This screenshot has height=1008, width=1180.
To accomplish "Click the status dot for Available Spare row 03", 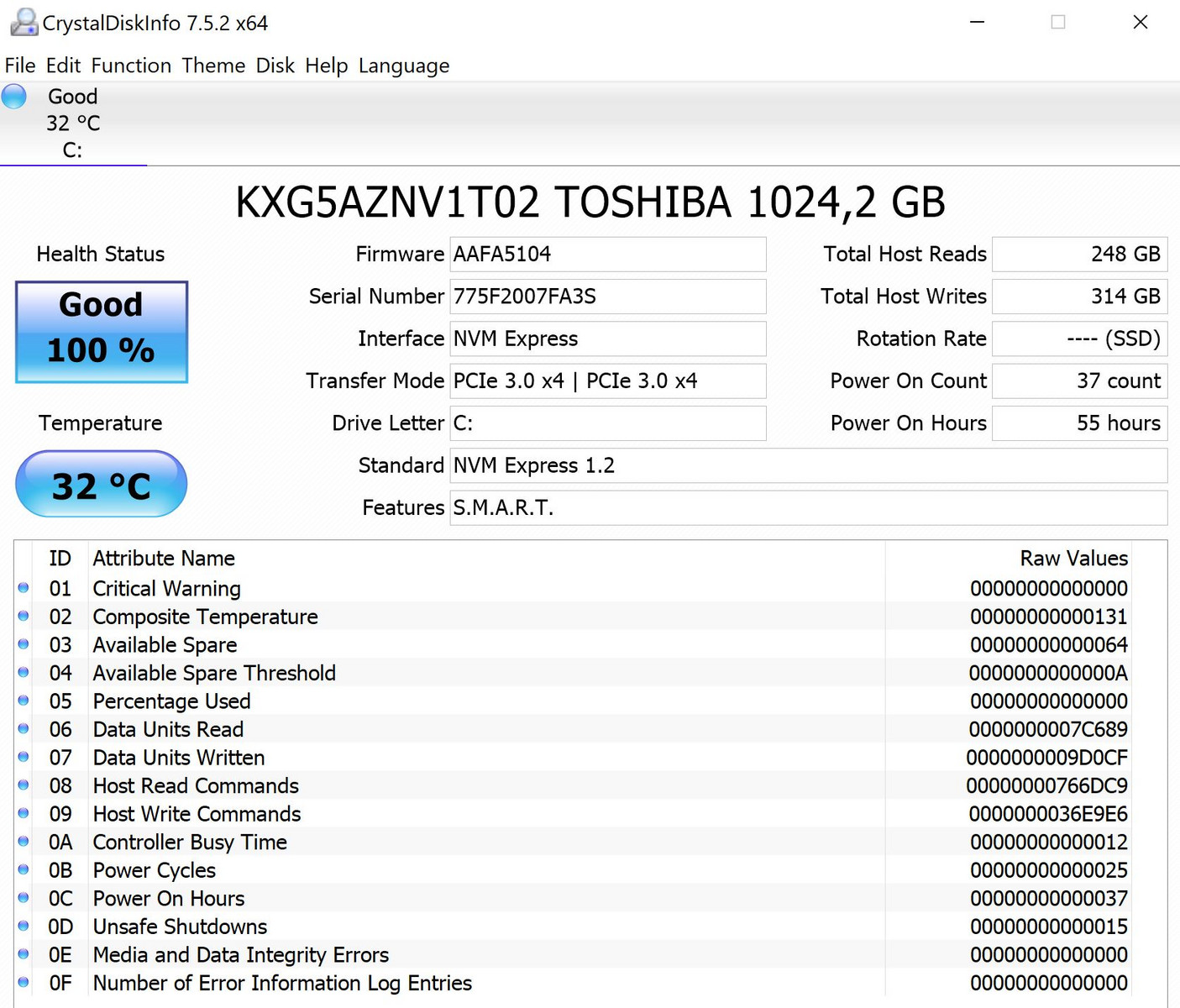I will click(x=24, y=644).
